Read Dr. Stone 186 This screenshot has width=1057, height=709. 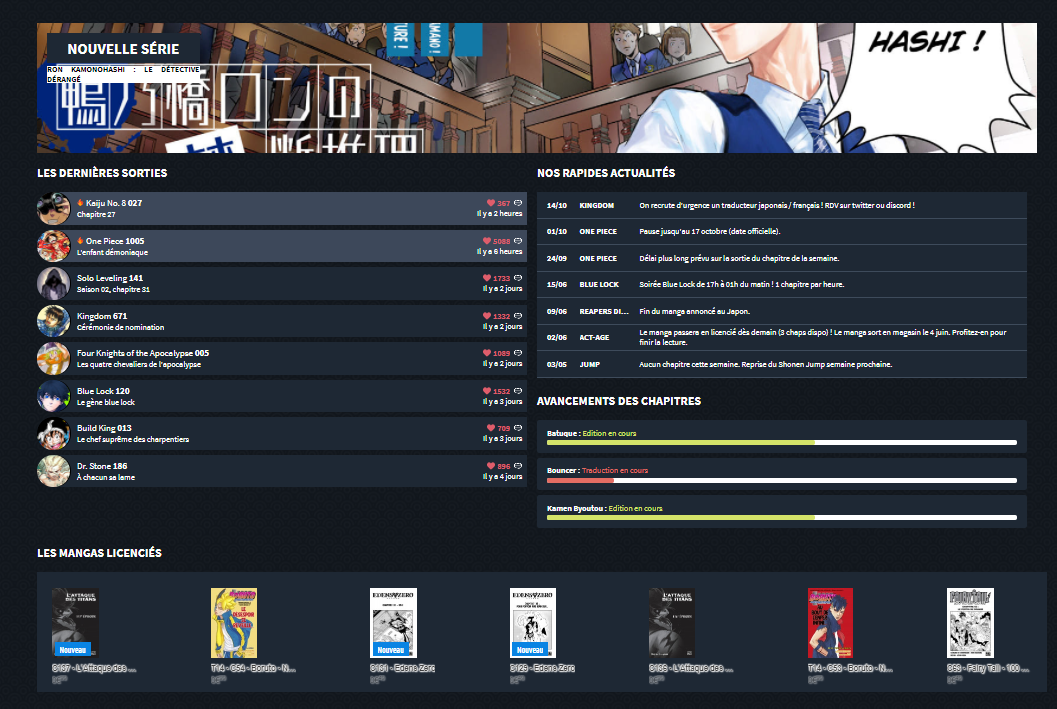coord(102,466)
